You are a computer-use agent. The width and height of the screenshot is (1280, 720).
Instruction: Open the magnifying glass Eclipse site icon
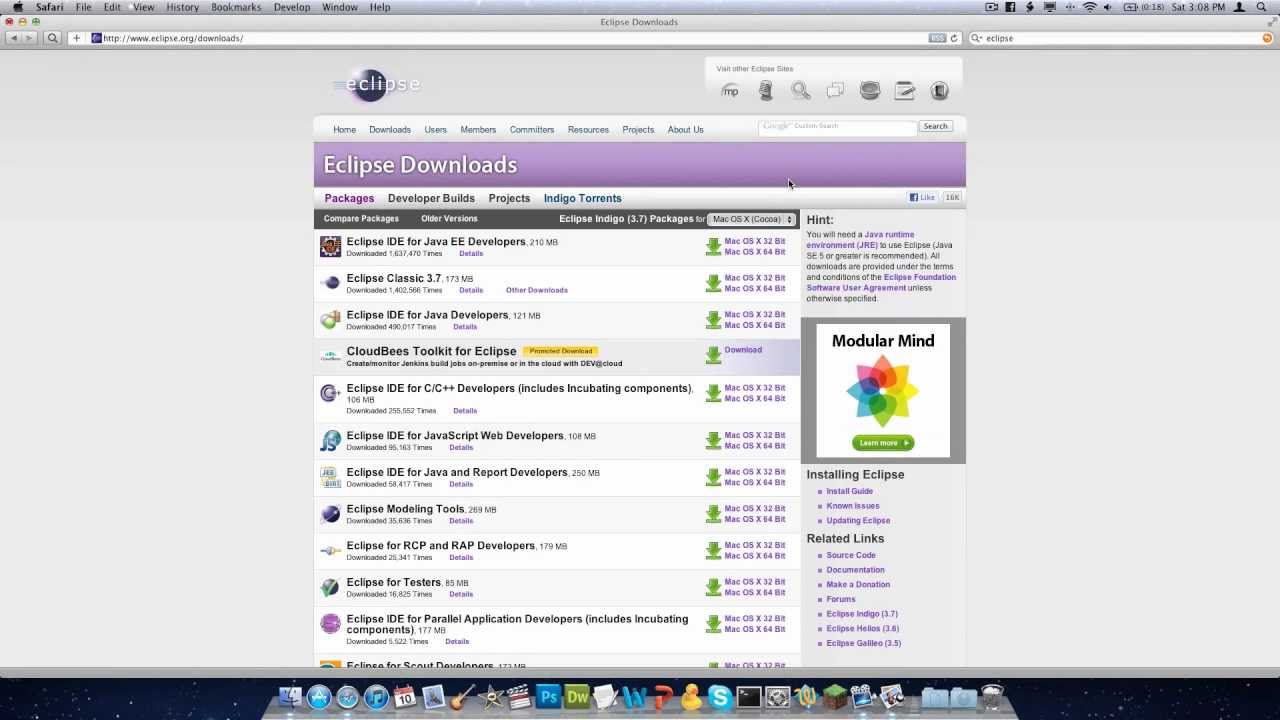[801, 91]
